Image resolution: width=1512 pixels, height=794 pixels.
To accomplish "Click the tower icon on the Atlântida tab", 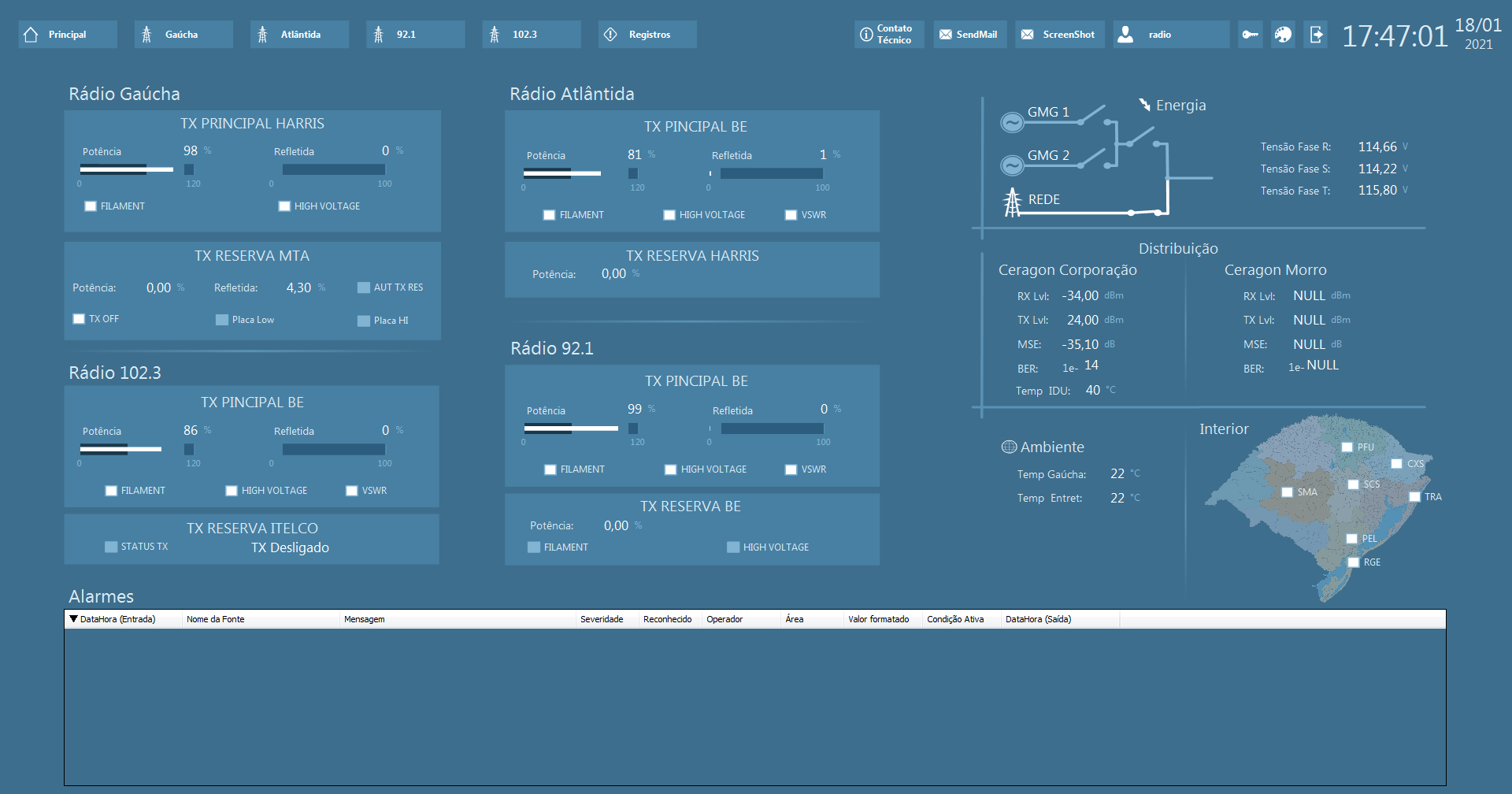I will [263, 35].
